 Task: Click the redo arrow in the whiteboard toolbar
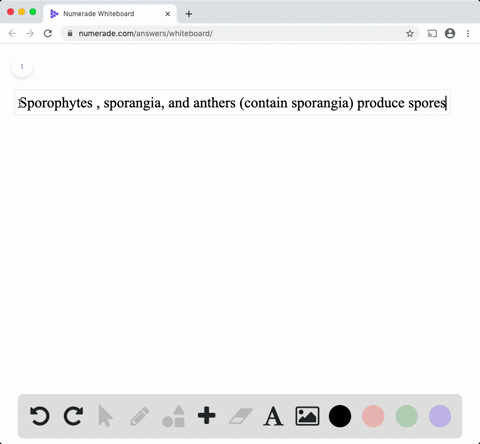73,416
